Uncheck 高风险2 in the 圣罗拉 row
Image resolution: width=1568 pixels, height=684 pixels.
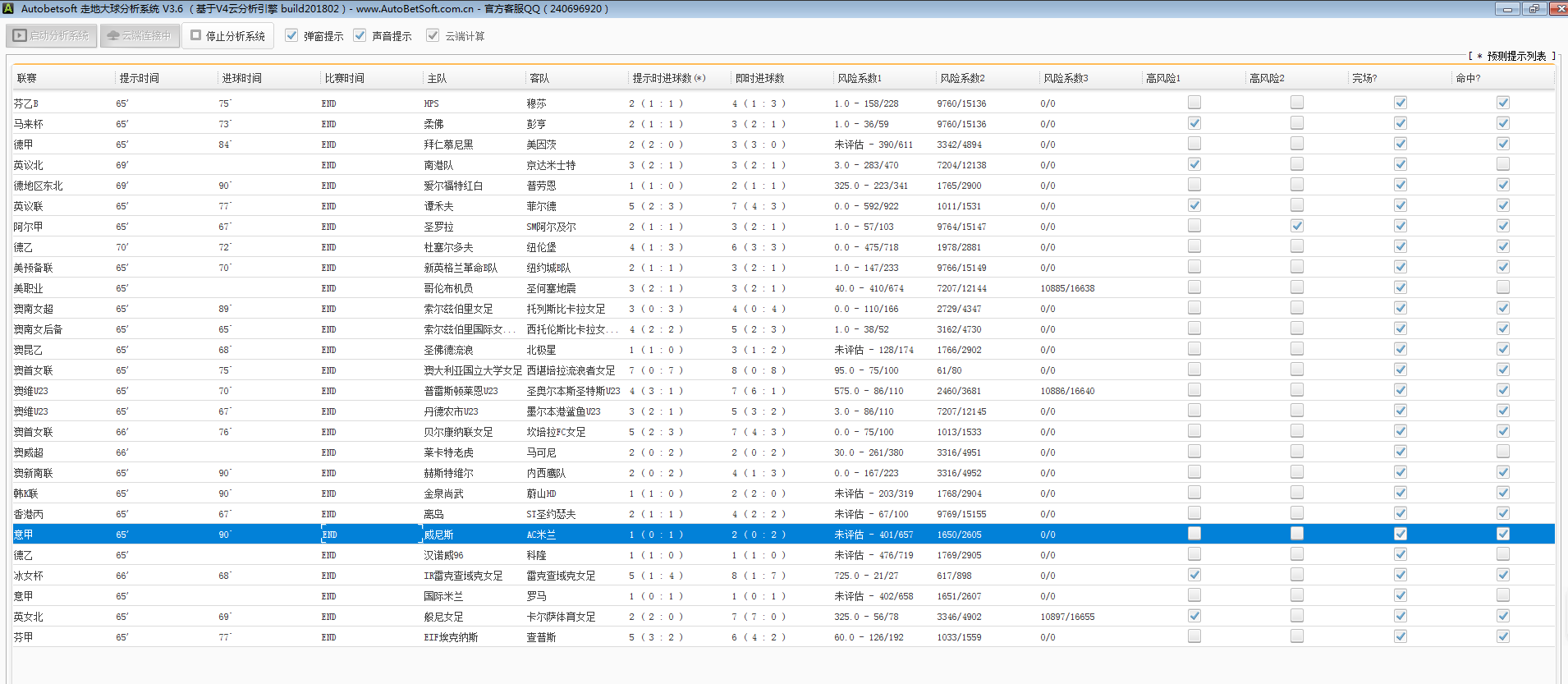[1296, 226]
